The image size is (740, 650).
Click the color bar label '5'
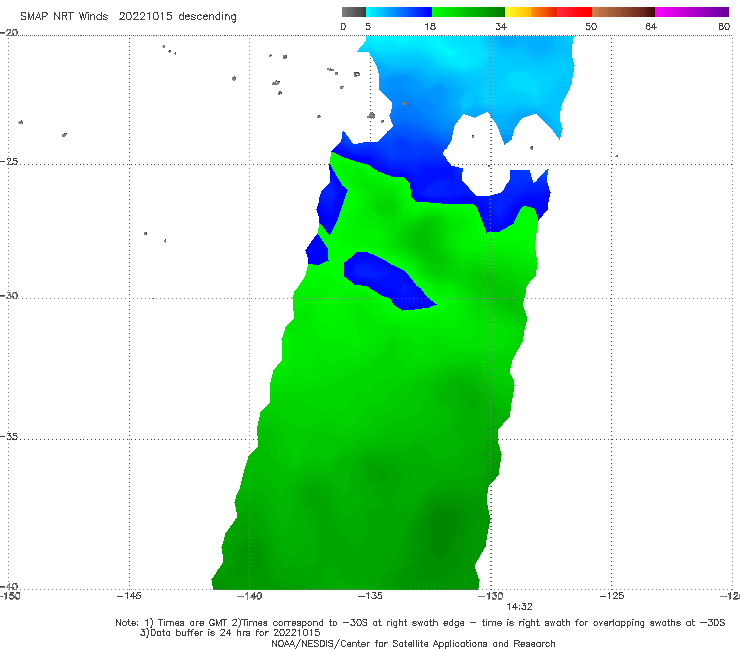pyautogui.click(x=368, y=27)
